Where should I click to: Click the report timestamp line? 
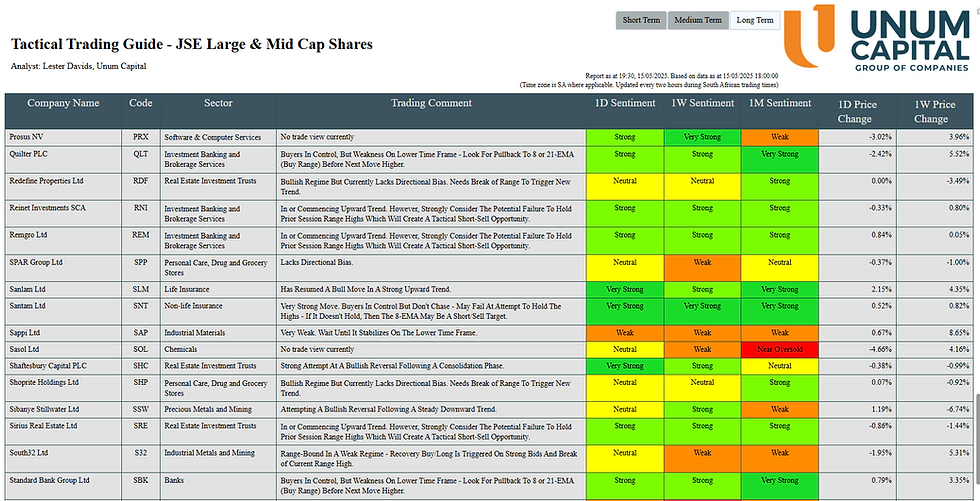coord(682,76)
